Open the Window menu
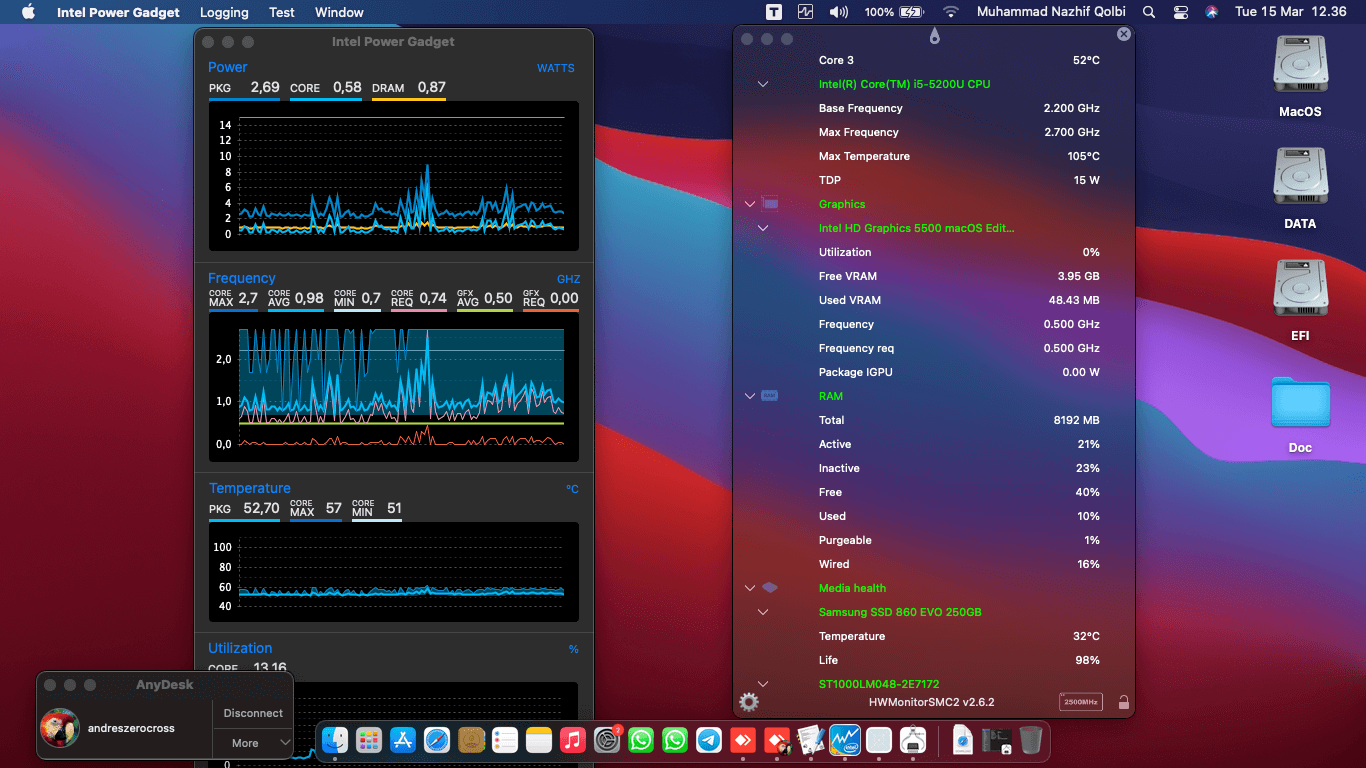1366x768 pixels. click(x=338, y=12)
